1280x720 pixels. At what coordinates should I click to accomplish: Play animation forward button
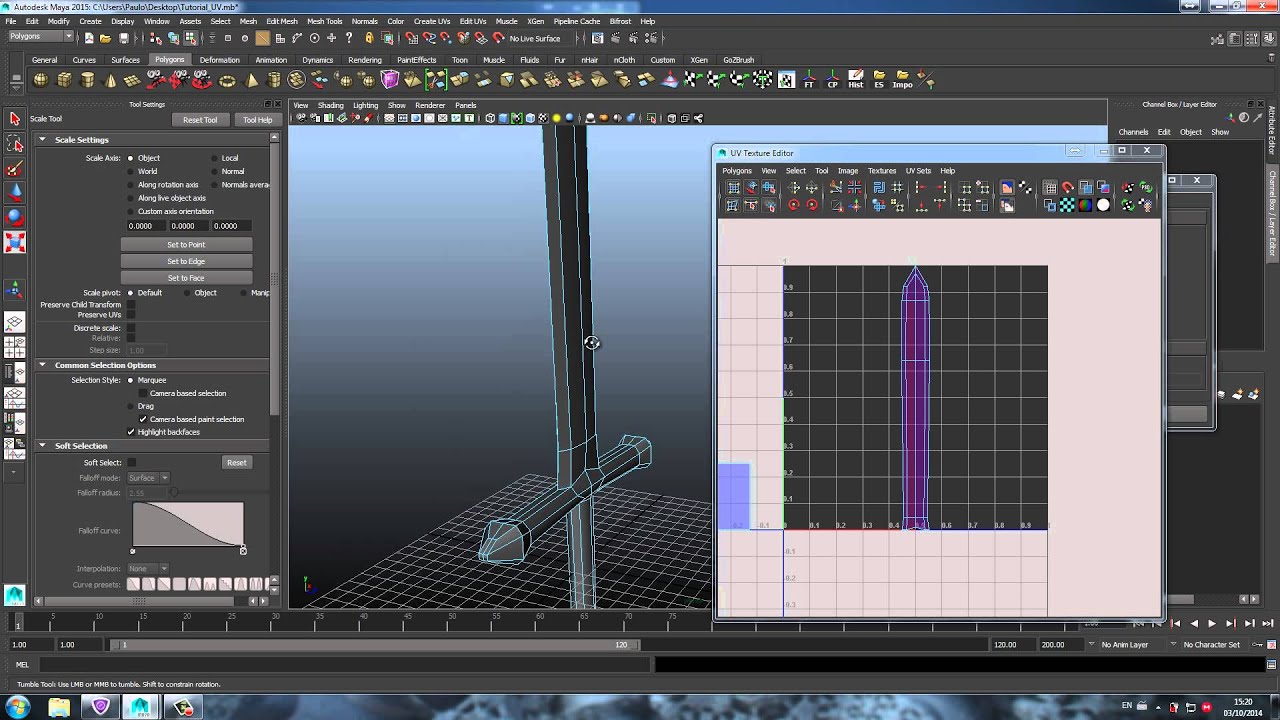[x=1212, y=623]
